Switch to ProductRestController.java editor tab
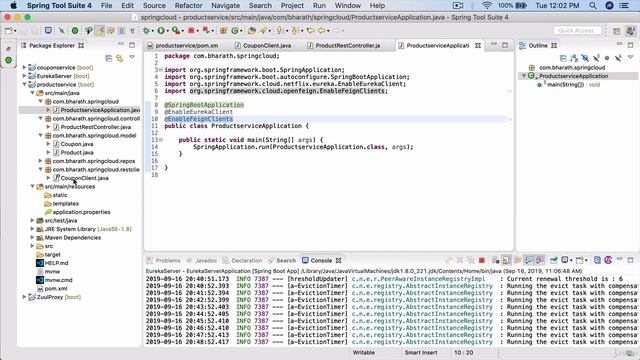This screenshot has width=640, height=360. pos(344,45)
